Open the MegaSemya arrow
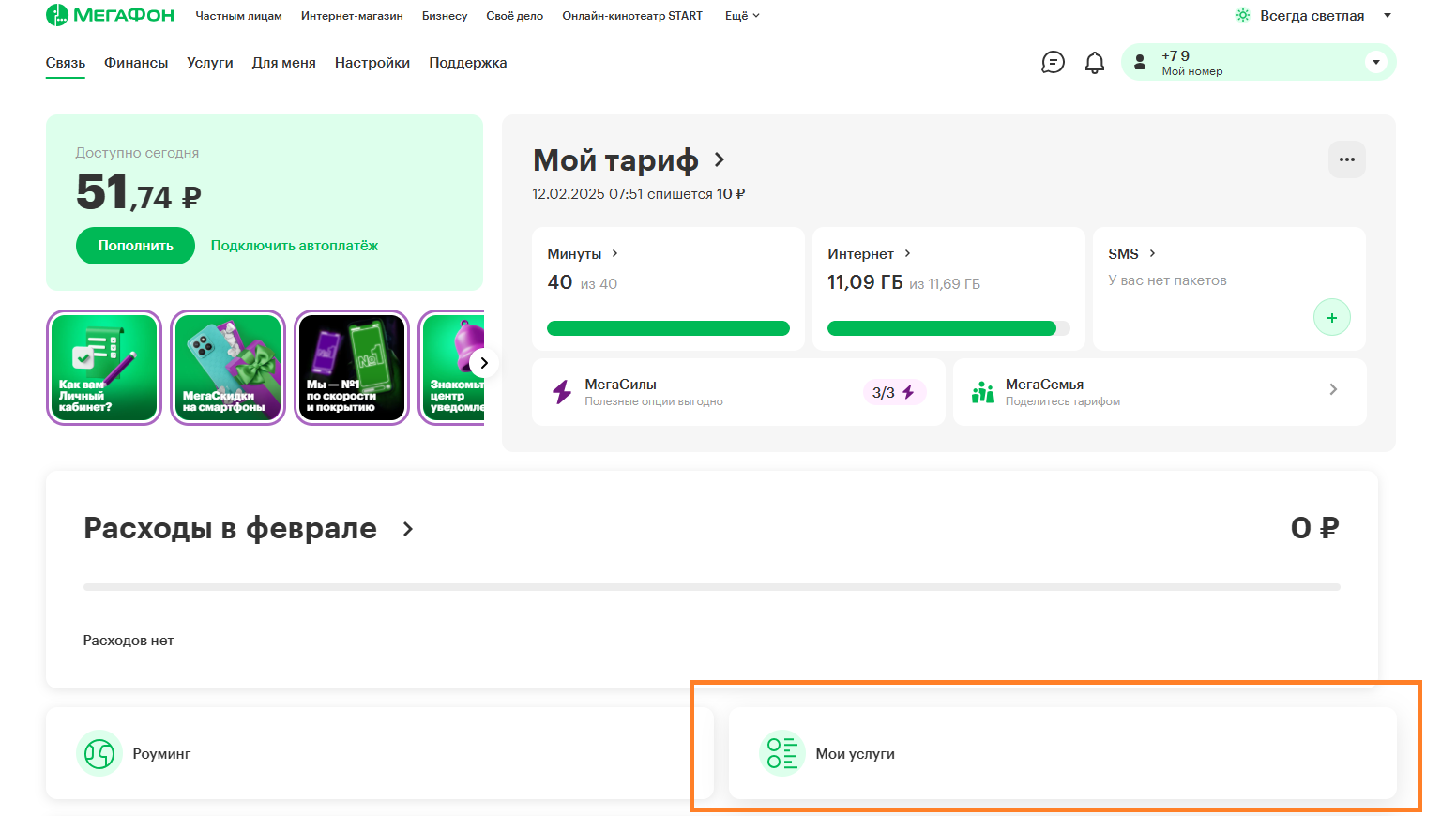The height and width of the screenshot is (816, 1456). 1333,389
